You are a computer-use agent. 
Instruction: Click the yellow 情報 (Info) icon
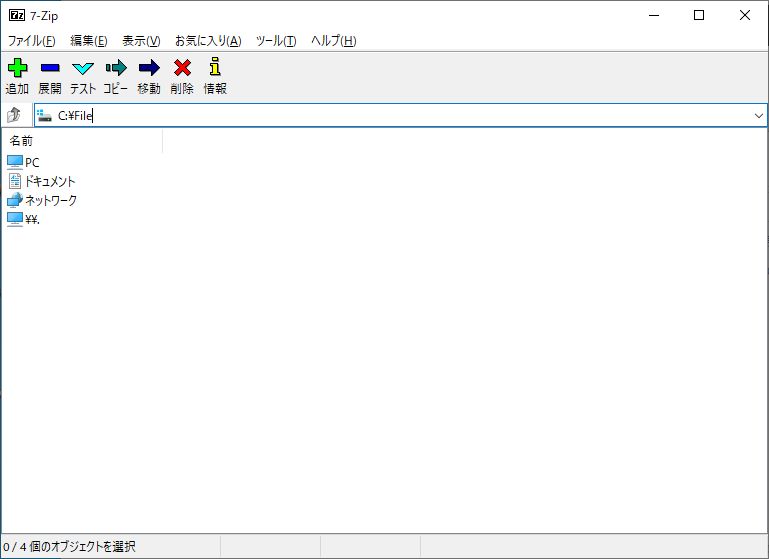click(215, 67)
